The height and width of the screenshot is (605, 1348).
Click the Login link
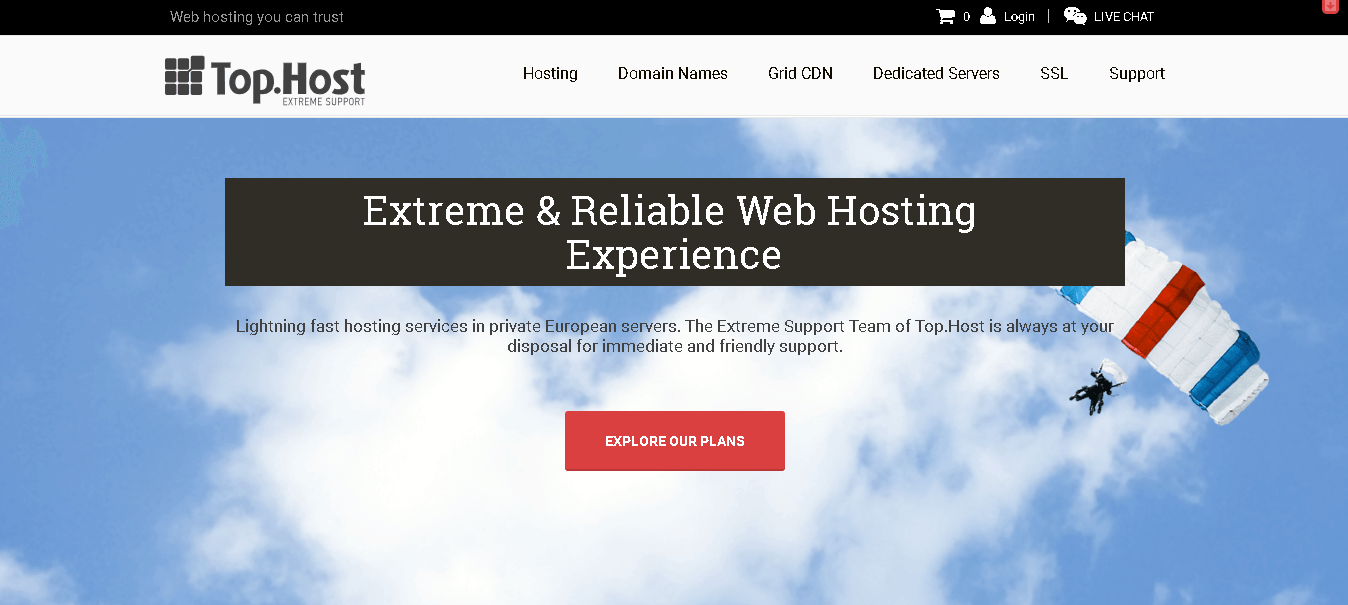click(x=1019, y=16)
